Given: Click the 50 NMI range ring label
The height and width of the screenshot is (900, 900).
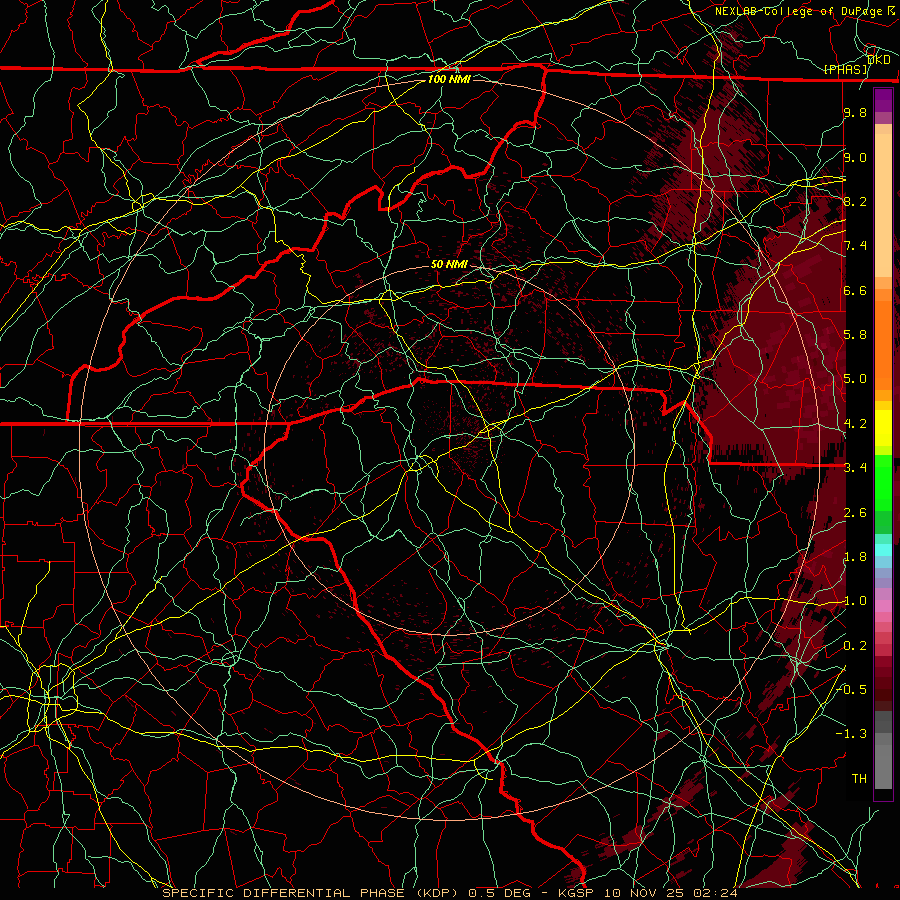Looking at the screenshot, I should tap(449, 264).
